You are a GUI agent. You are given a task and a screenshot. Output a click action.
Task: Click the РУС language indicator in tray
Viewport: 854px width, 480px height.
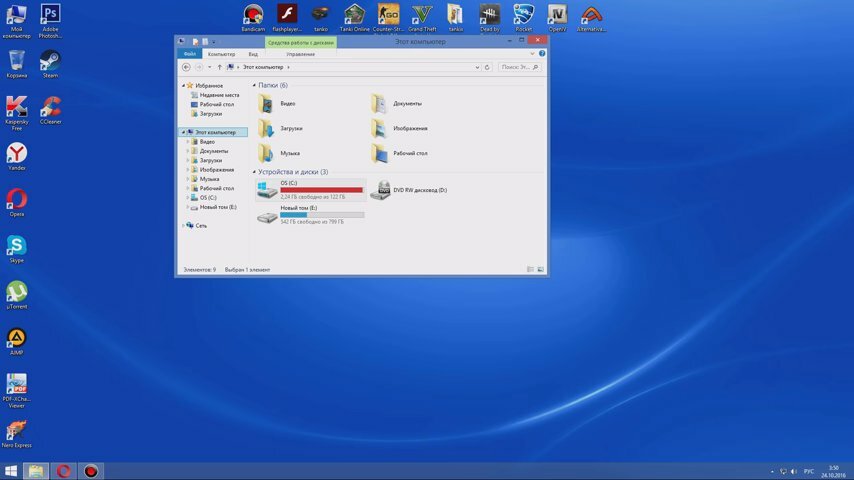pos(809,471)
